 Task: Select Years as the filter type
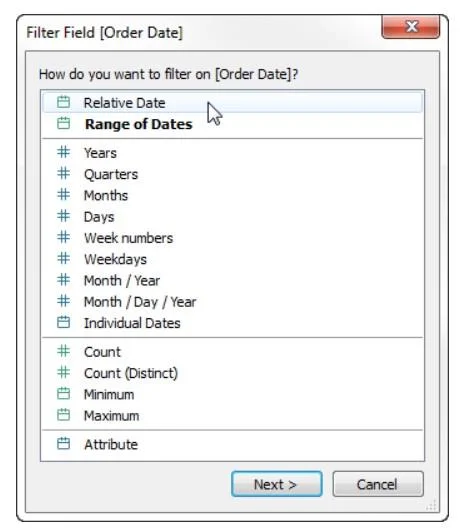(232, 153)
